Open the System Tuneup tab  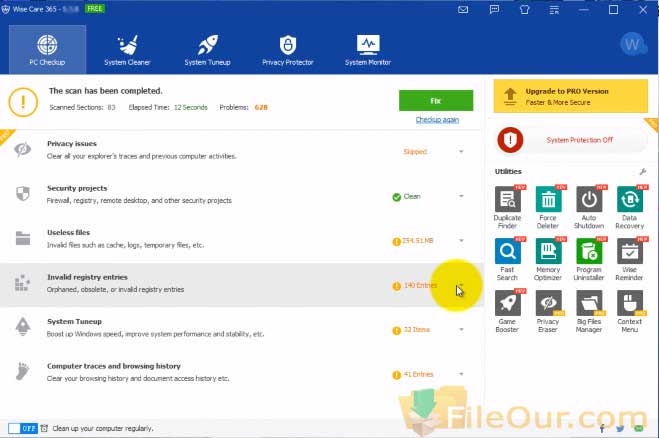point(207,50)
